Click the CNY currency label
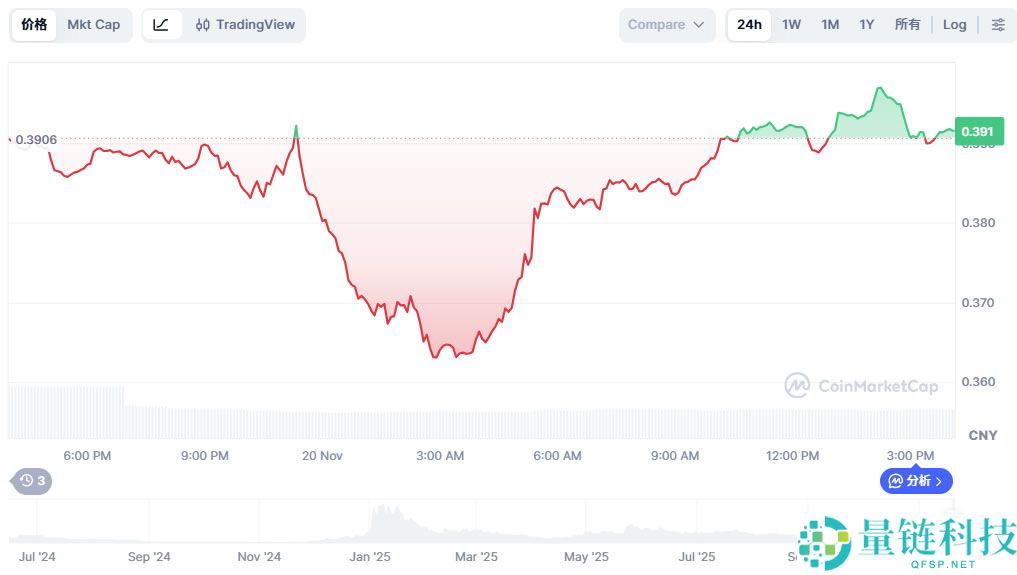 tap(983, 435)
